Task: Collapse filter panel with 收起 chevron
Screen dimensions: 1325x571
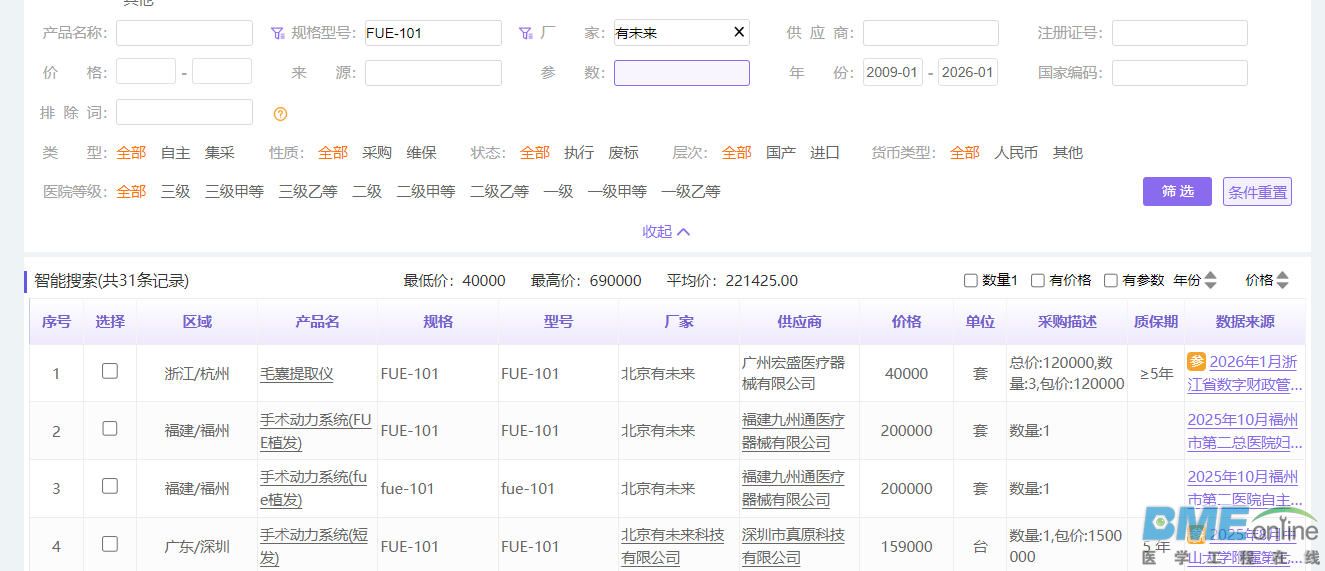Action: pyautogui.click(x=666, y=231)
